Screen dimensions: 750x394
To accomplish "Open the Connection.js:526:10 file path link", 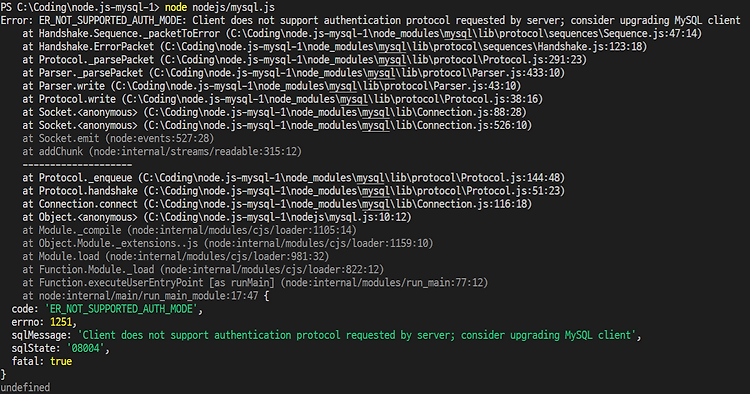I will pyautogui.click(x=338, y=125).
